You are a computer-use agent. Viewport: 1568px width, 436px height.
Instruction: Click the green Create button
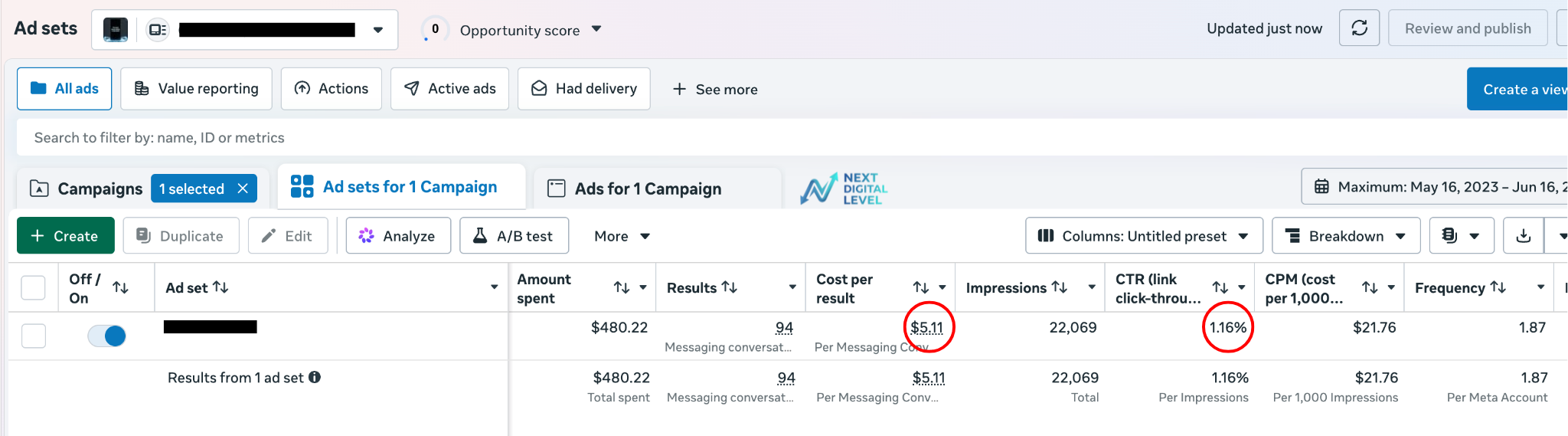pyautogui.click(x=66, y=236)
